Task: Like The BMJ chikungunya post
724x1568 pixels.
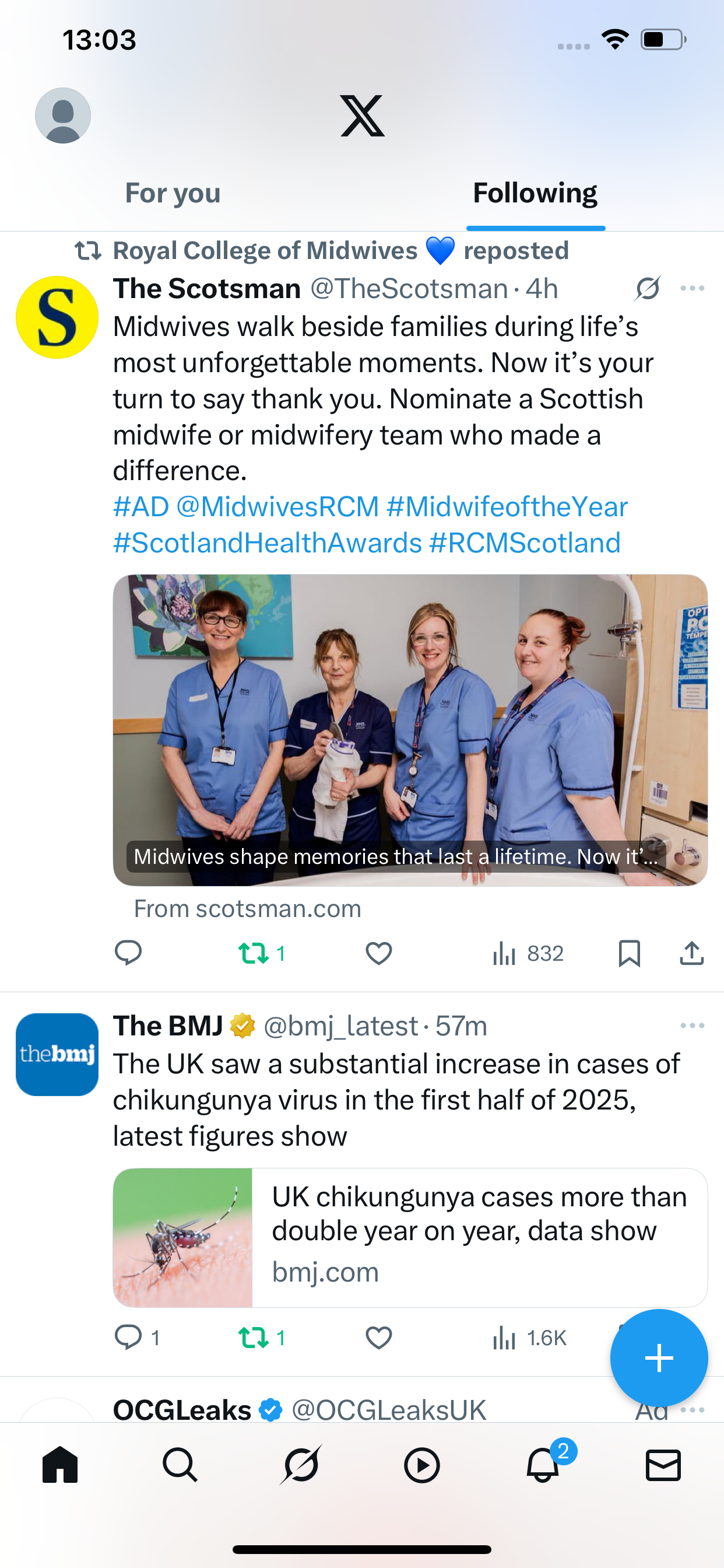Action: 378,1338
